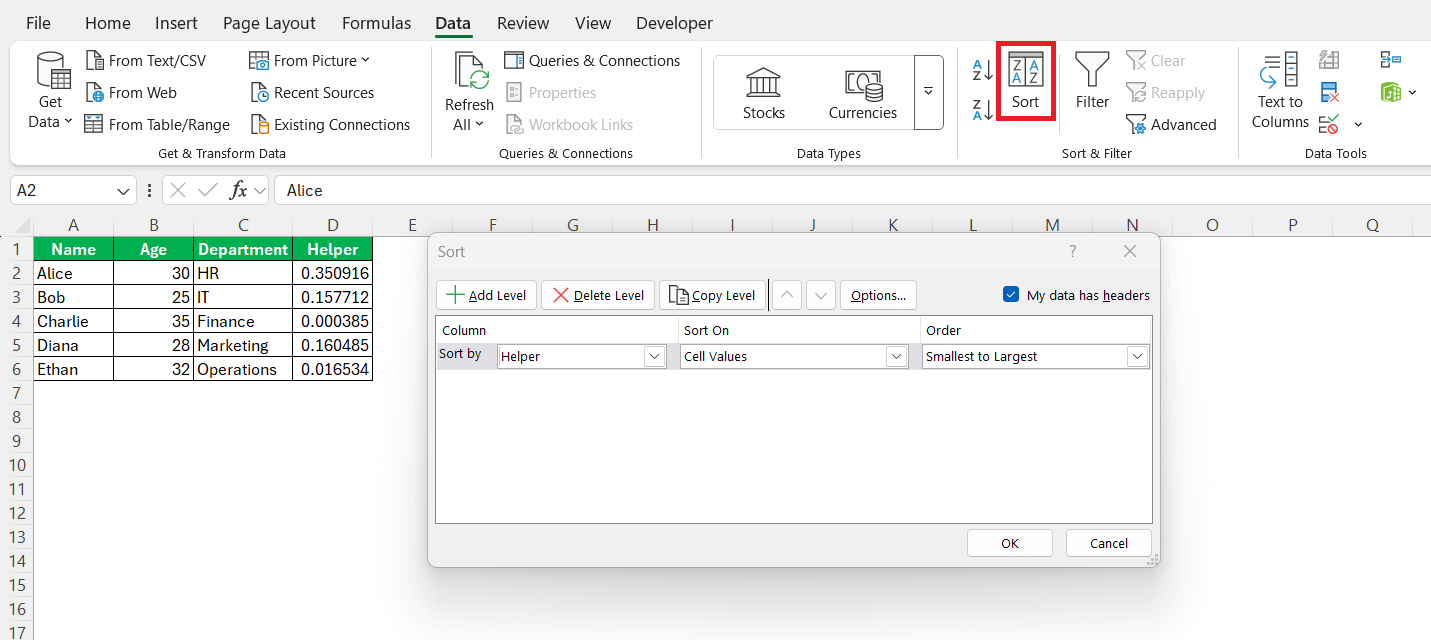Image resolution: width=1431 pixels, height=640 pixels.
Task: Click Delete Level button
Action: 598,295
